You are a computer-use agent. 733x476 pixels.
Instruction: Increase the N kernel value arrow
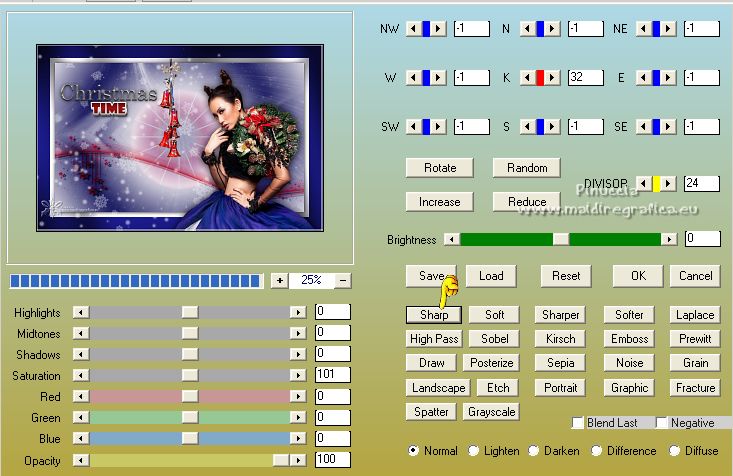553,29
